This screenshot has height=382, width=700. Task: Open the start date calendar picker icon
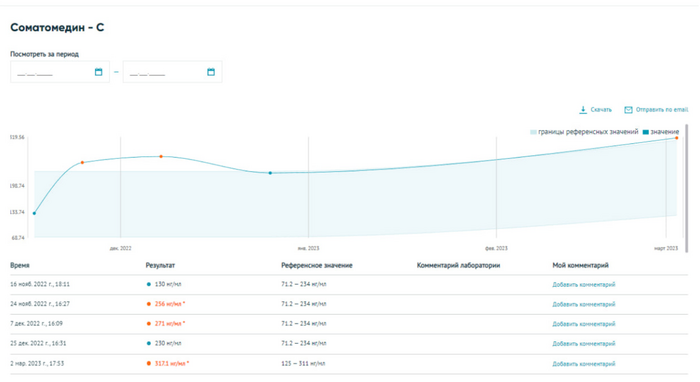pyautogui.click(x=99, y=72)
